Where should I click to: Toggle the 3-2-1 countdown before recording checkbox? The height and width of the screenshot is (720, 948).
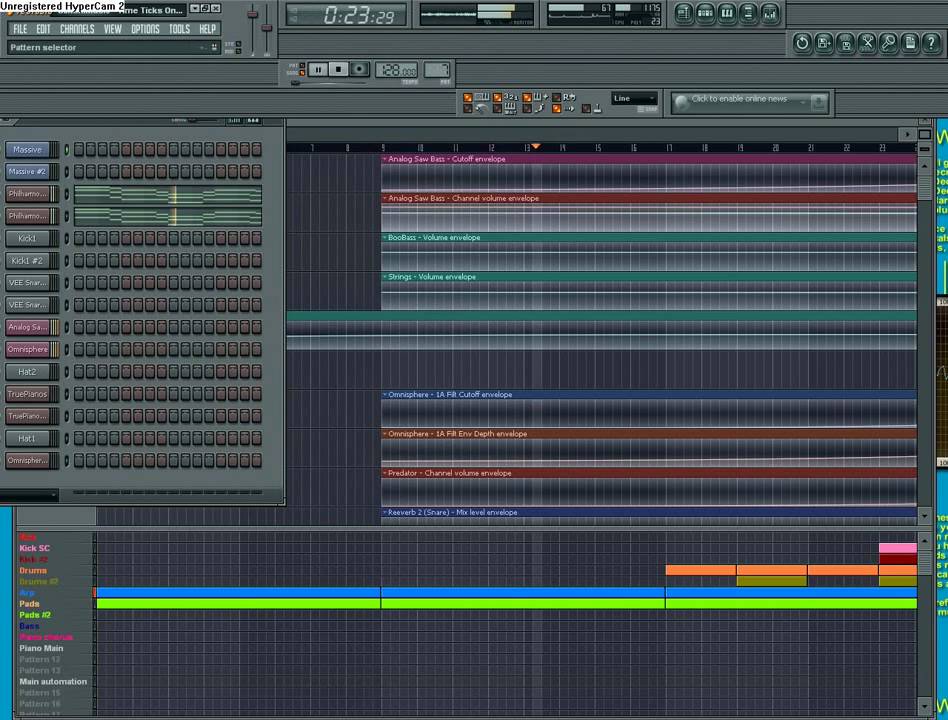pos(497,97)
